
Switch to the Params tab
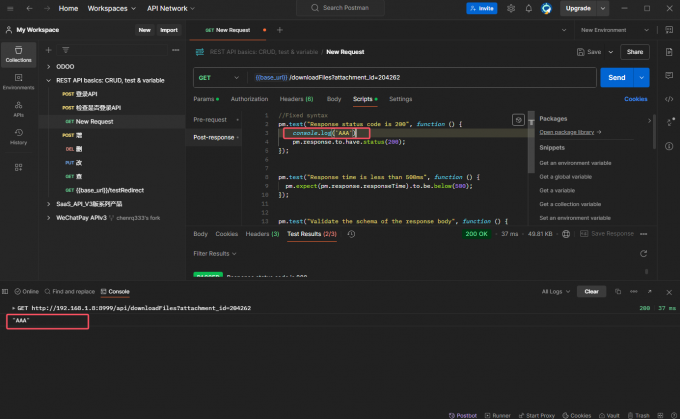tap(206, 99)
